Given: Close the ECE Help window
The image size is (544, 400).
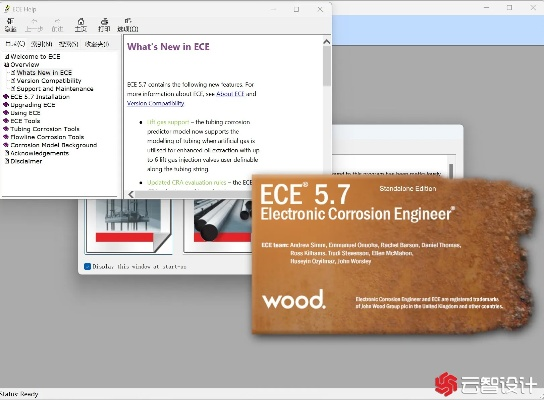Looking at the screenshot, I should (320, 9).
